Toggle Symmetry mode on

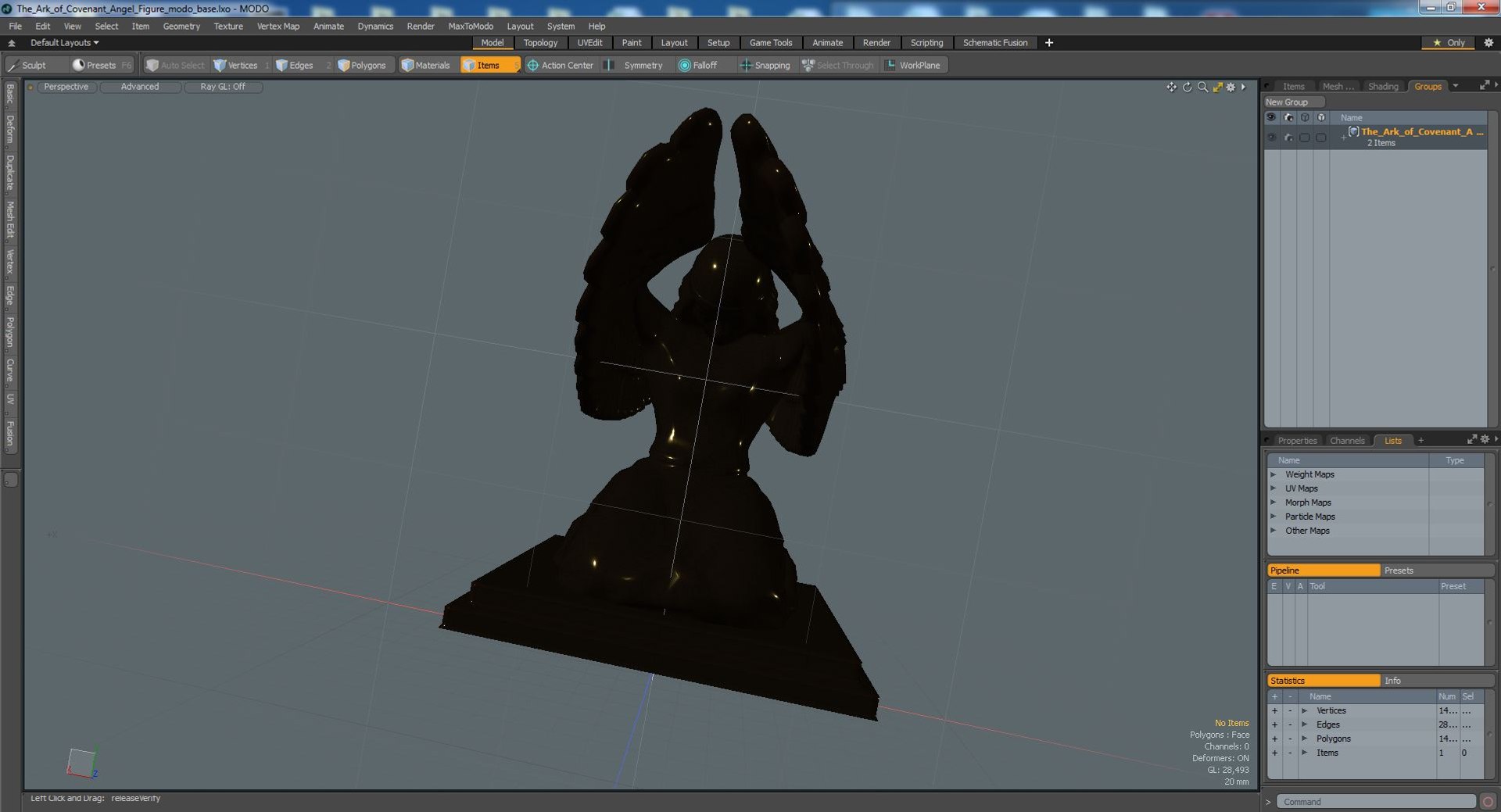click(x=634, y=66)
